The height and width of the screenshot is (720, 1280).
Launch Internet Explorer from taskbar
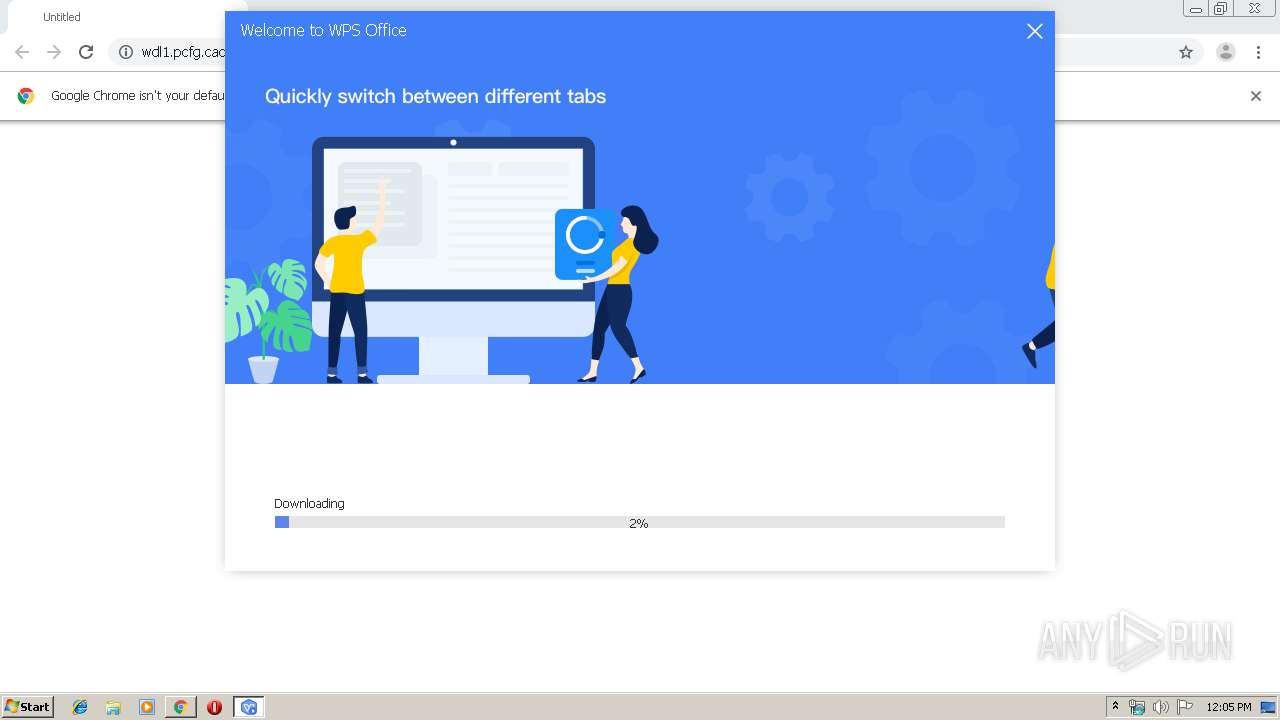click(x=80, y=707)
